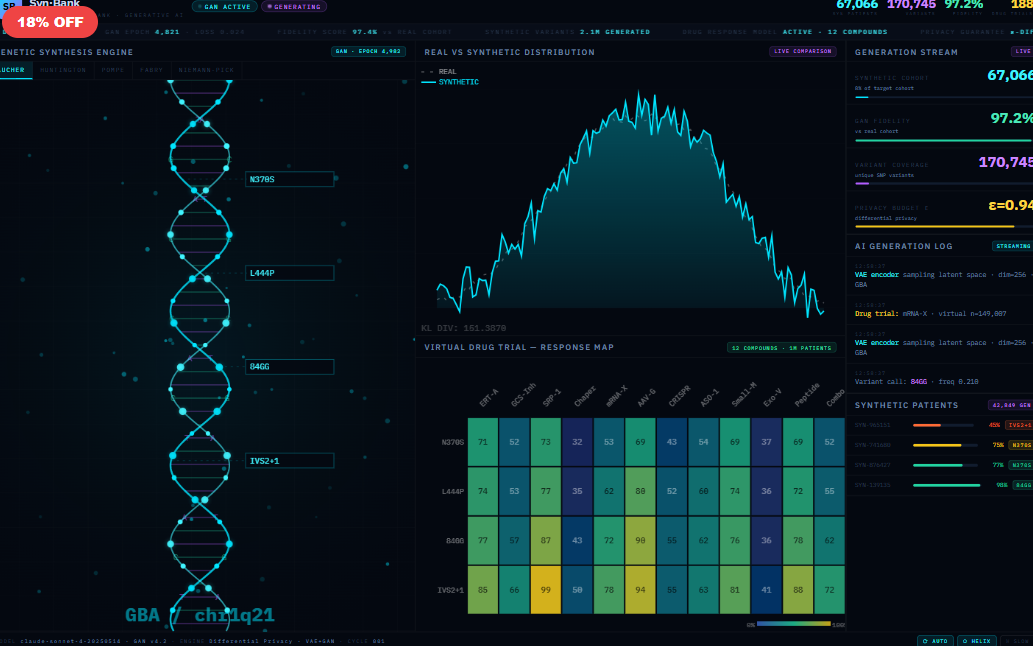Open the 12 COMPOUNDS · 1M PATIENTS selector
Image resolution: width=1033 pixels, height=646 pixels.
coord(783,347)
